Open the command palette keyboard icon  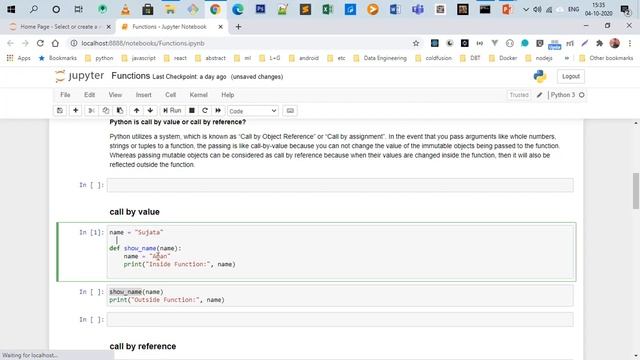290,111
